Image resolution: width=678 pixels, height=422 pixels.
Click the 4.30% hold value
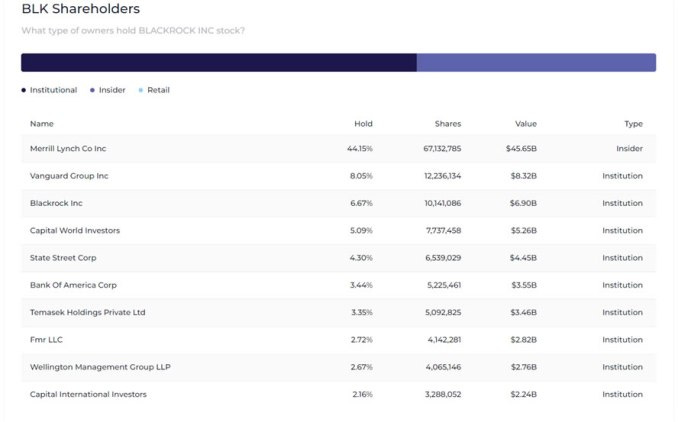pos(361,258)
